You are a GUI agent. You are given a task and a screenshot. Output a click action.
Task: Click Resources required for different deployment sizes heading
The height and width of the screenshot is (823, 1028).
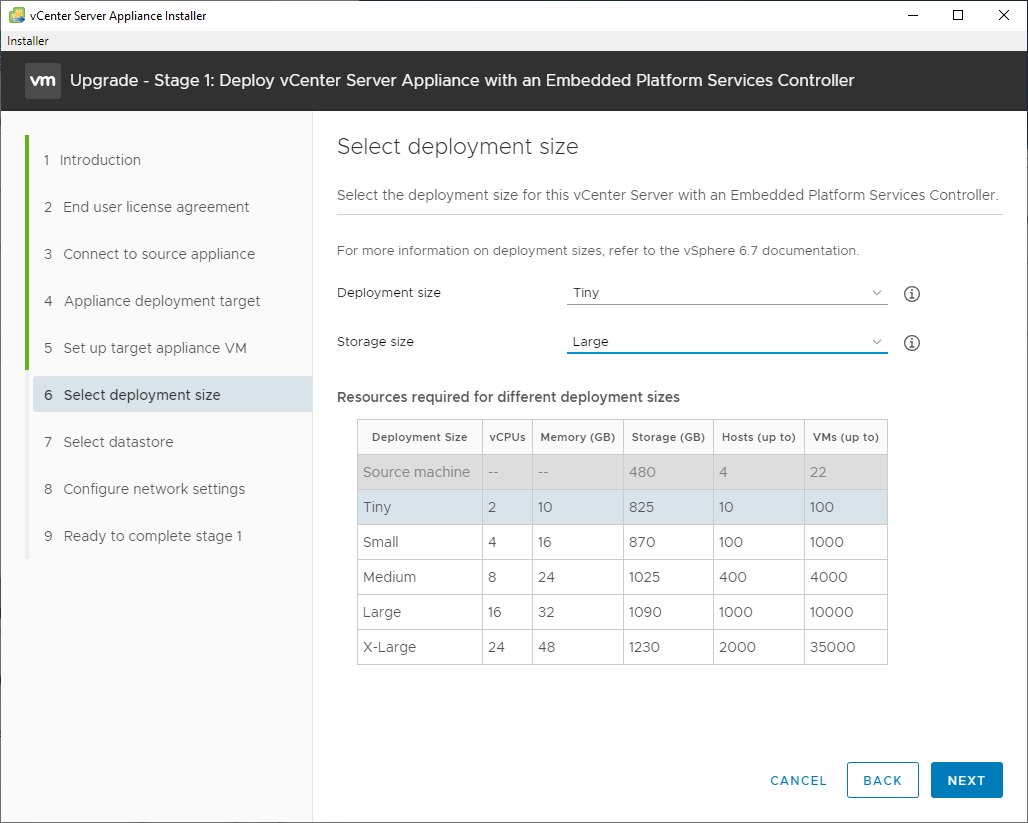click(508, 397)
